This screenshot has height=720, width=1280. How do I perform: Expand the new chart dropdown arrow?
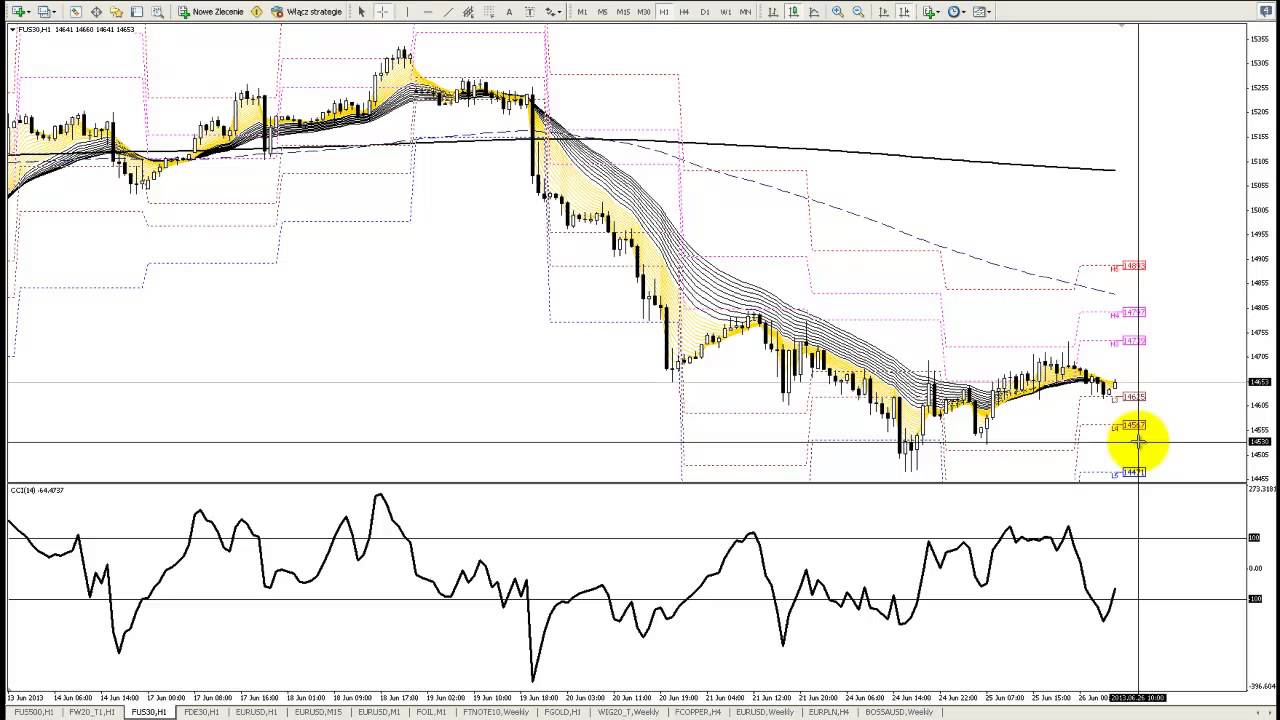(29, 12)
